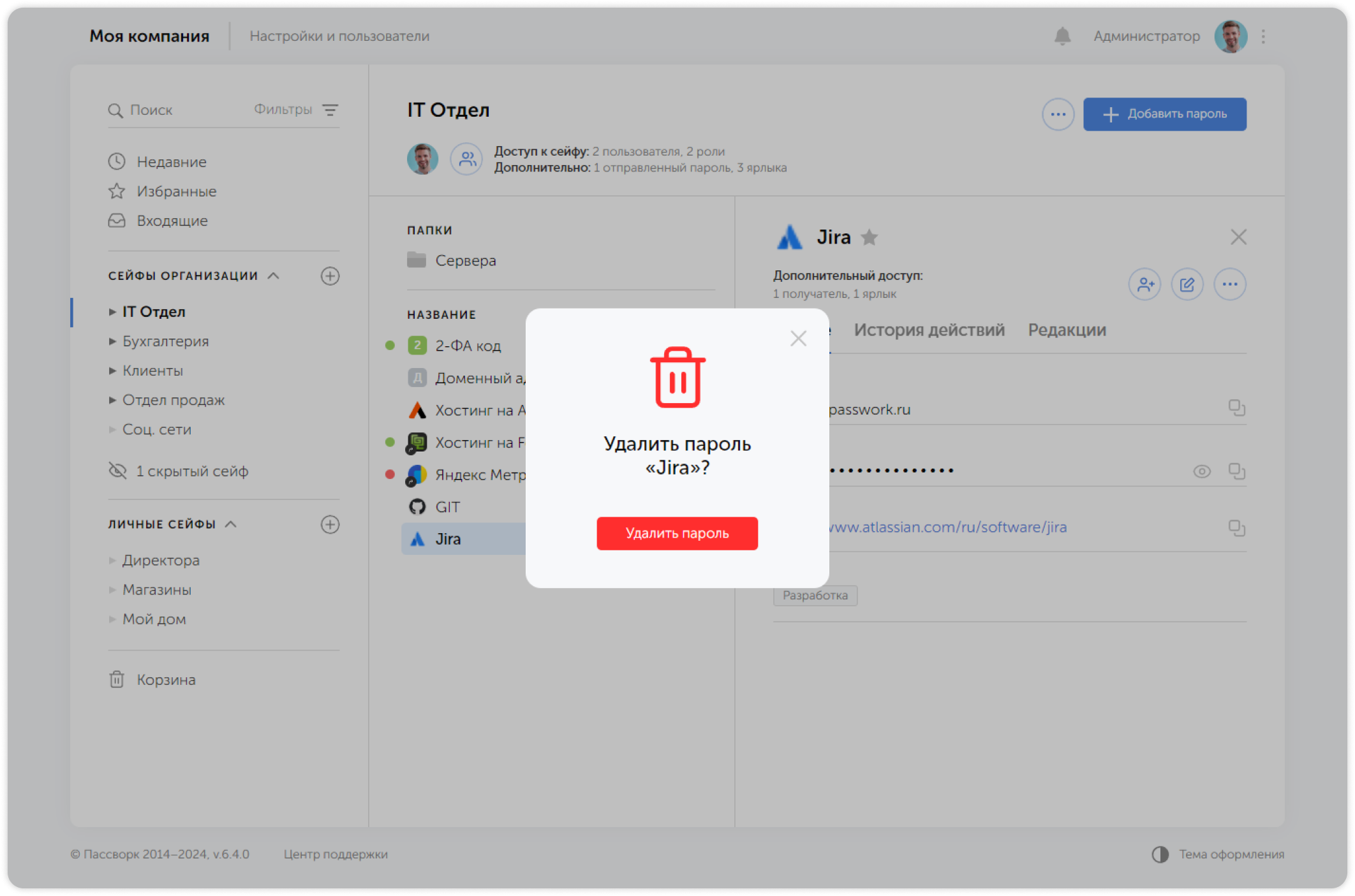Open the Корзина trash in the sidebar
The height and width of the screenshot is (896, 1355).
pos(165,680)
